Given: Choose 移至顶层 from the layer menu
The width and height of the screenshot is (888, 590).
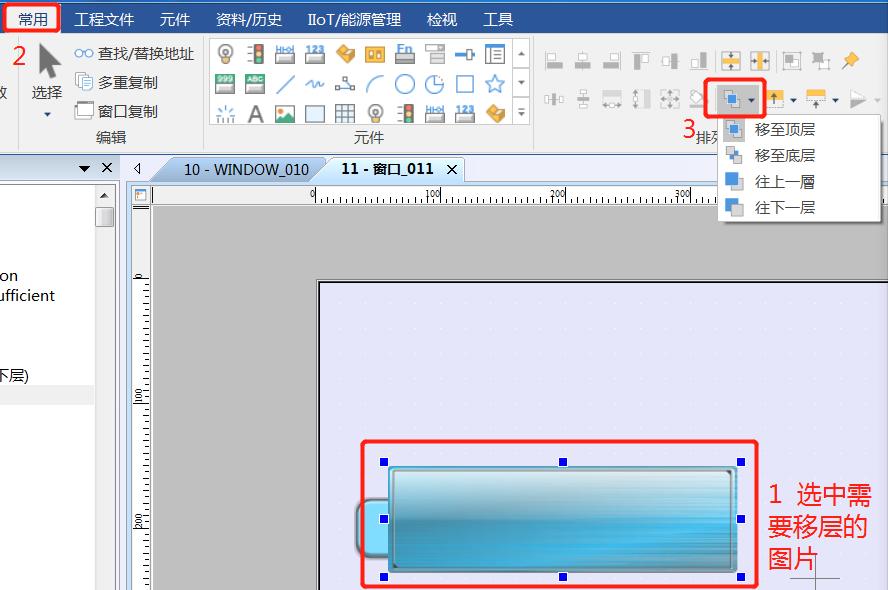Looking at the screenshot, I should coord(799,129).
